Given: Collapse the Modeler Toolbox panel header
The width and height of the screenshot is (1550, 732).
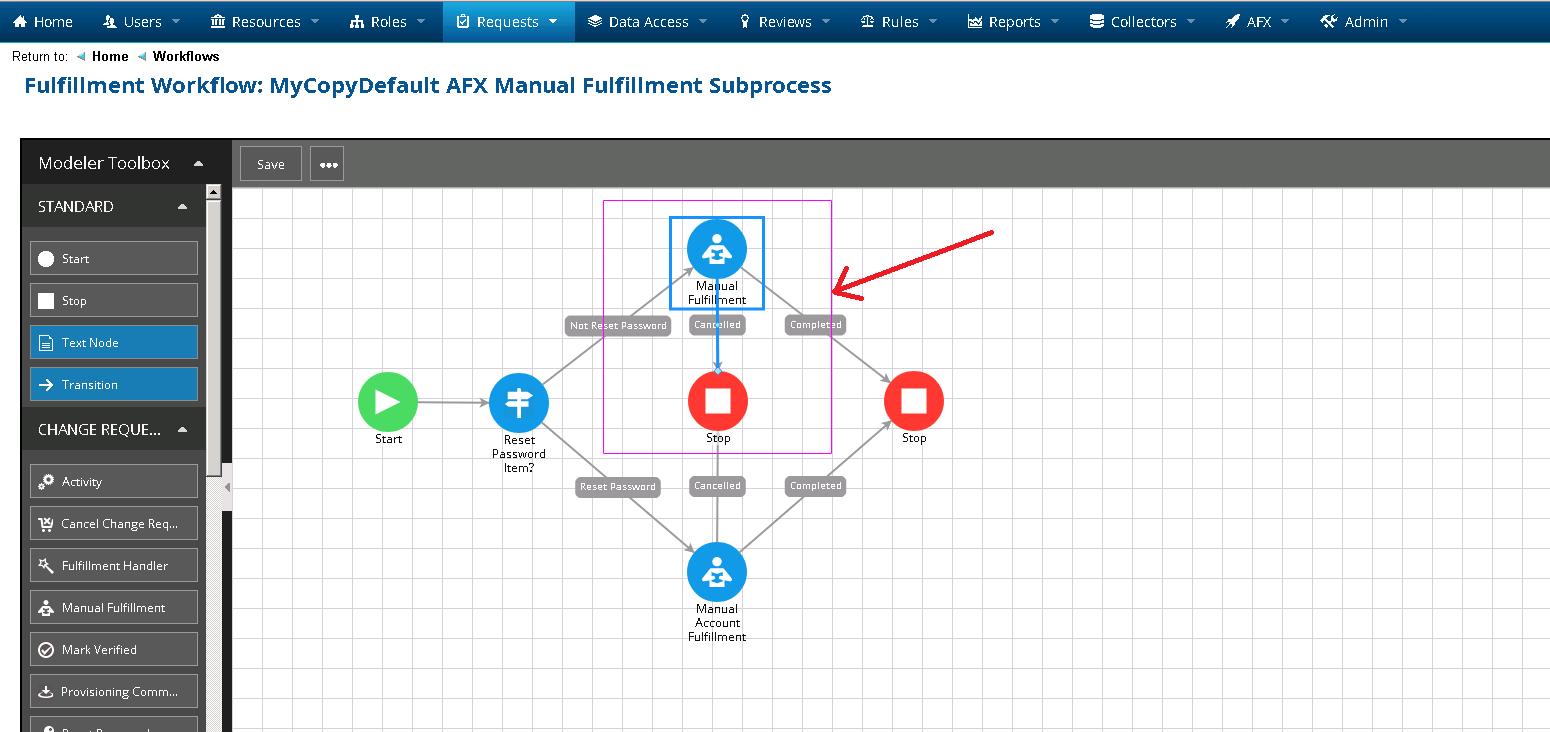Looking at the screenshot, I should pos(198,163).
